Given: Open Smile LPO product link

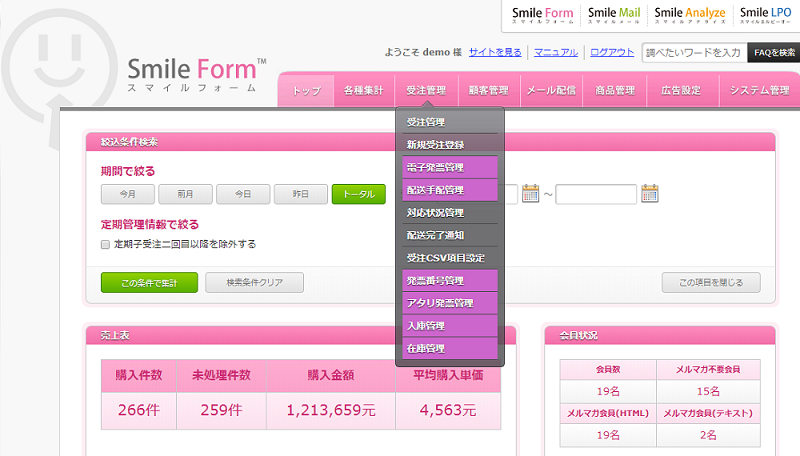Looking at the screenshot, I should point(765,15).
